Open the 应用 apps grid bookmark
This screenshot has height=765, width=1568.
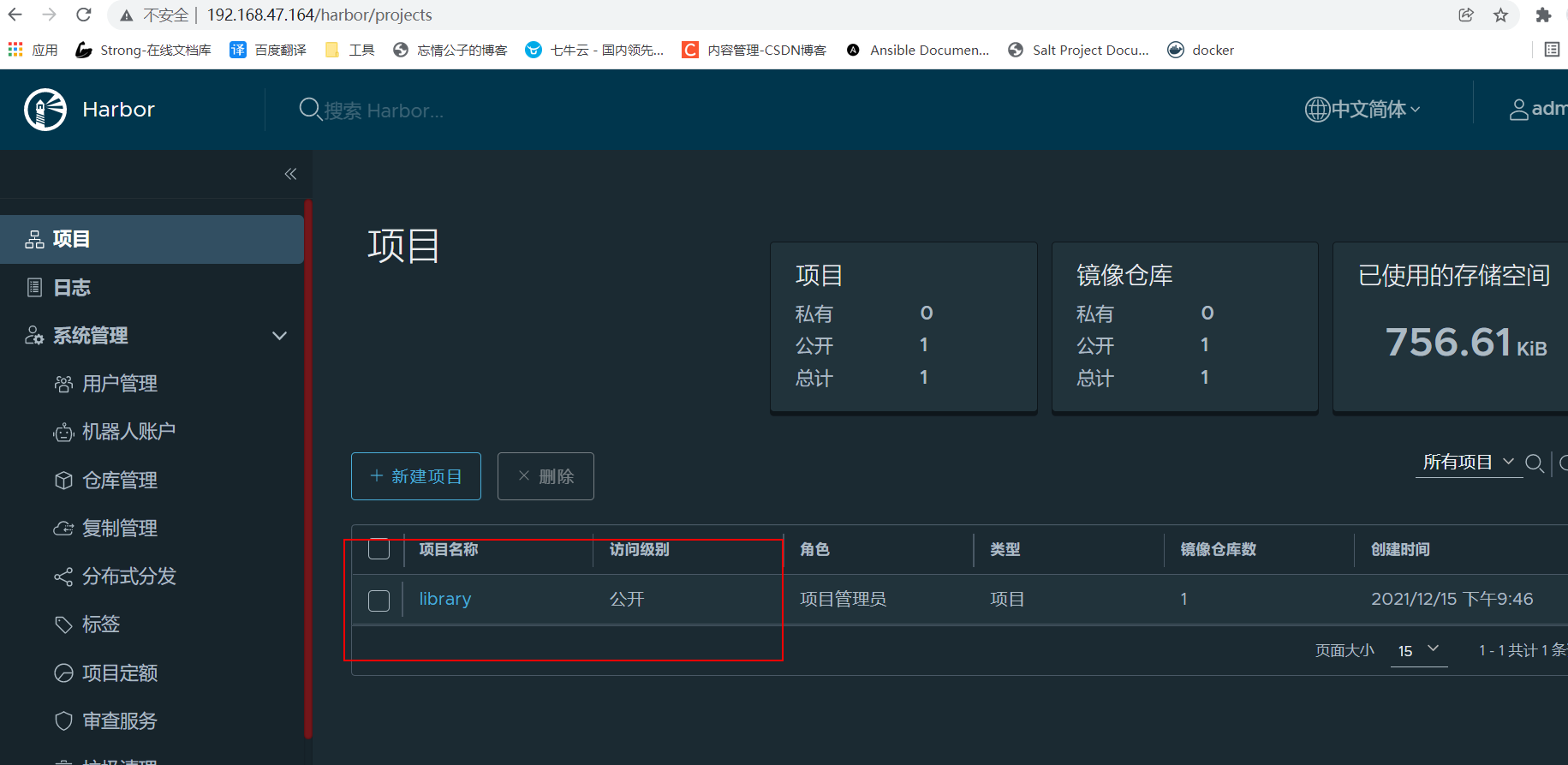33,50
